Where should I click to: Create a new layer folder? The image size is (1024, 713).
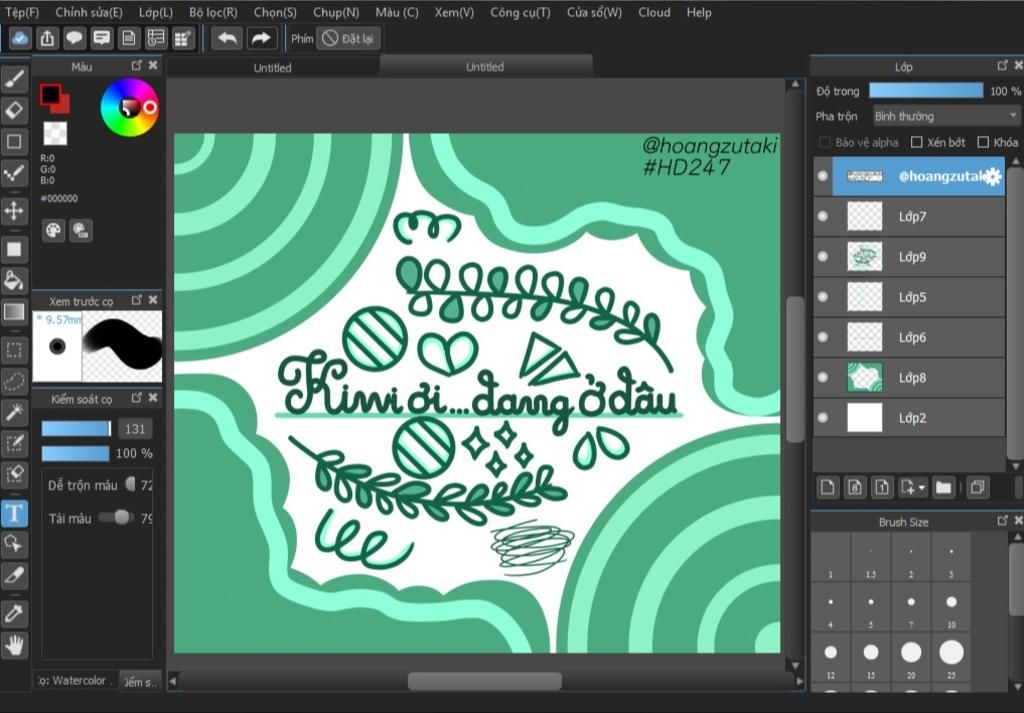tap(943, 487)
